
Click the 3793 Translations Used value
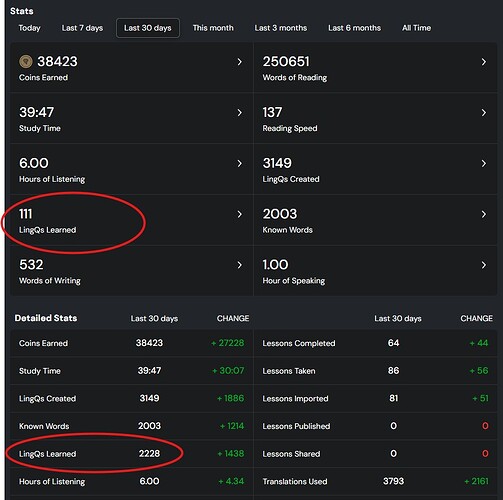click(393, 481)
